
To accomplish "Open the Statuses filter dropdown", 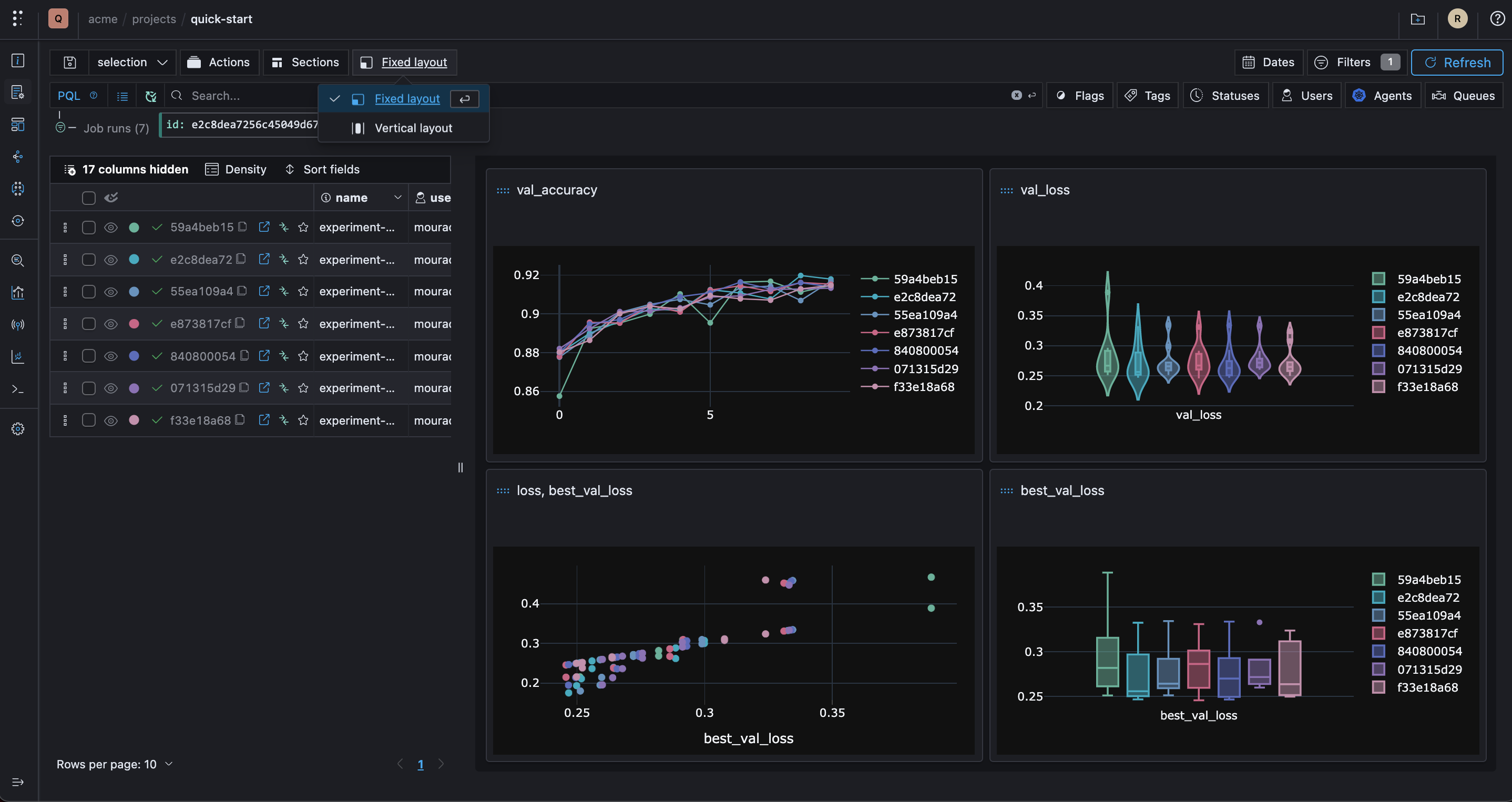I will pos(1225,96).
